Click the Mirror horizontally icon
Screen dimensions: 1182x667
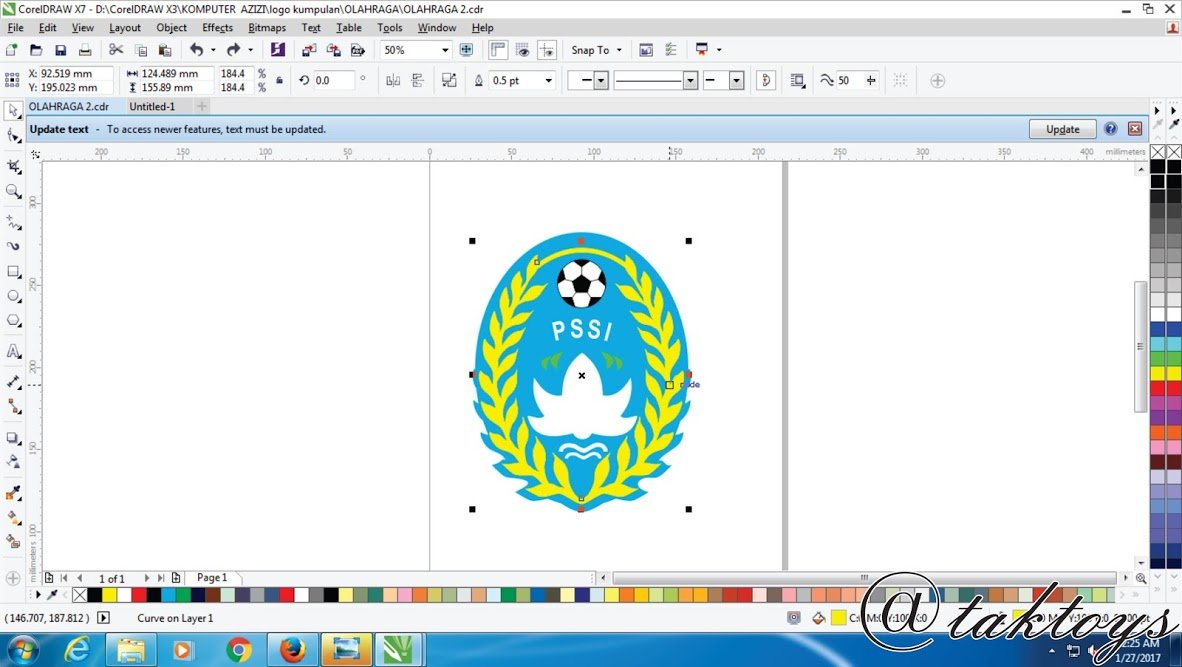(x=393, y=81)
